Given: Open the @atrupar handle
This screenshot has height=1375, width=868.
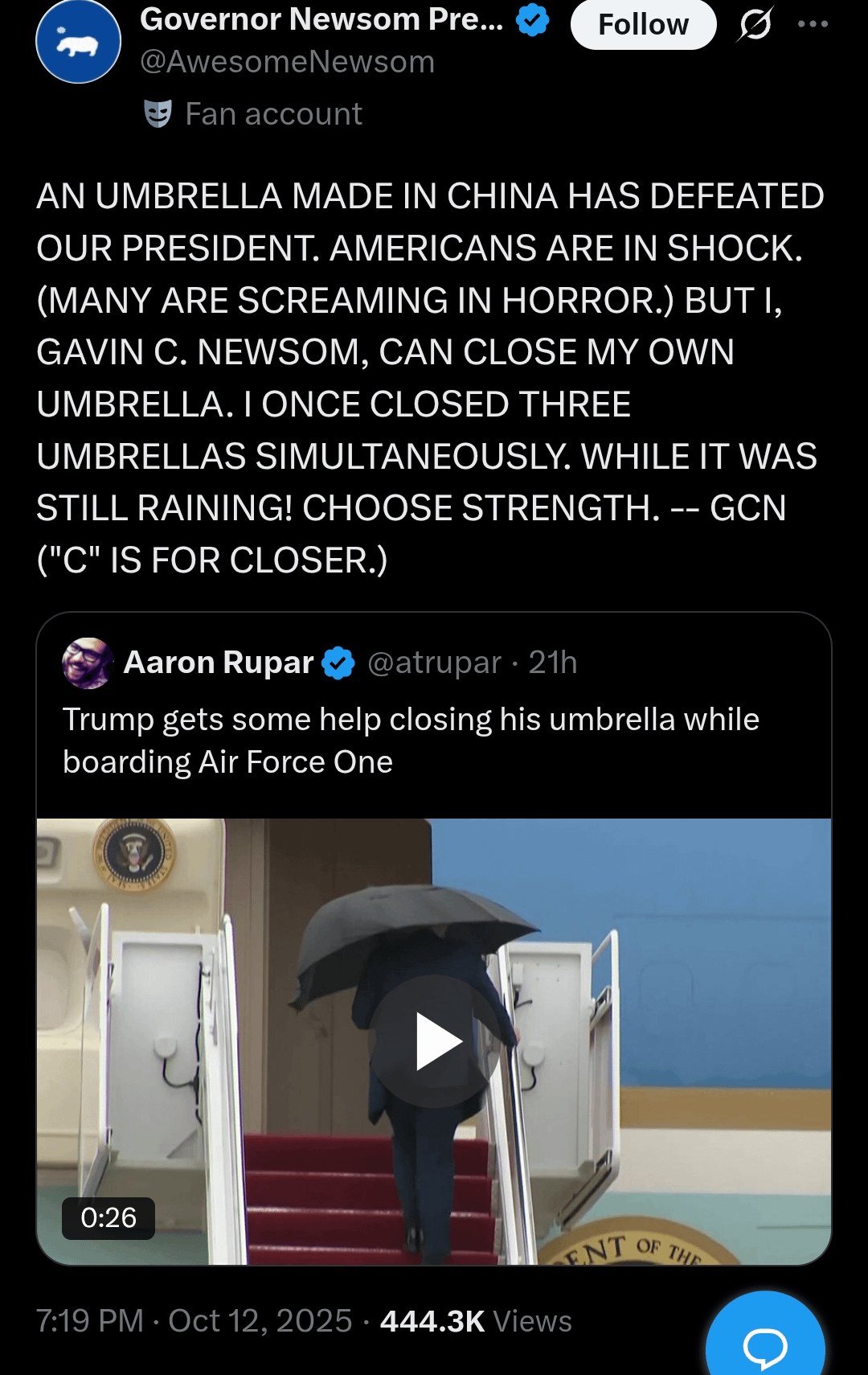Looking at the screenshot, I should click(x=435, y=663).
